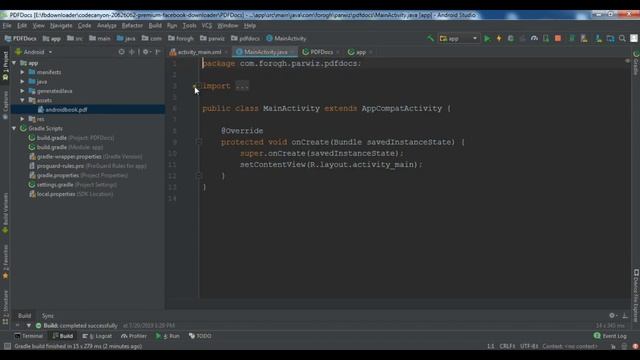Open the Android project view dropdown
640x360 pixels.
[x=34, y=52]
